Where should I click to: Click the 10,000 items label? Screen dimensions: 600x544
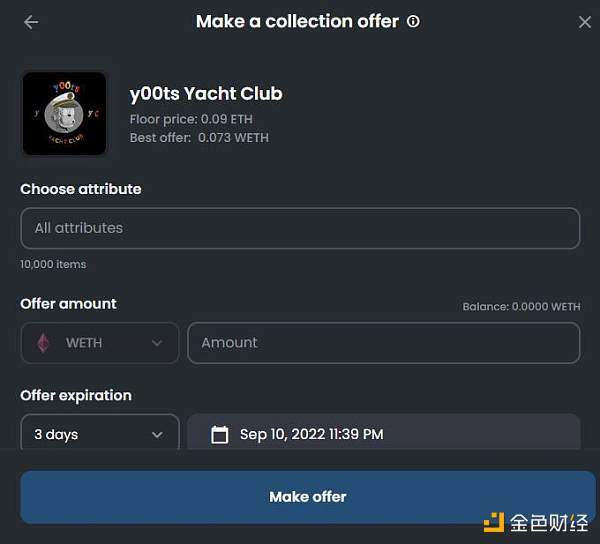(x=53, y=264)
